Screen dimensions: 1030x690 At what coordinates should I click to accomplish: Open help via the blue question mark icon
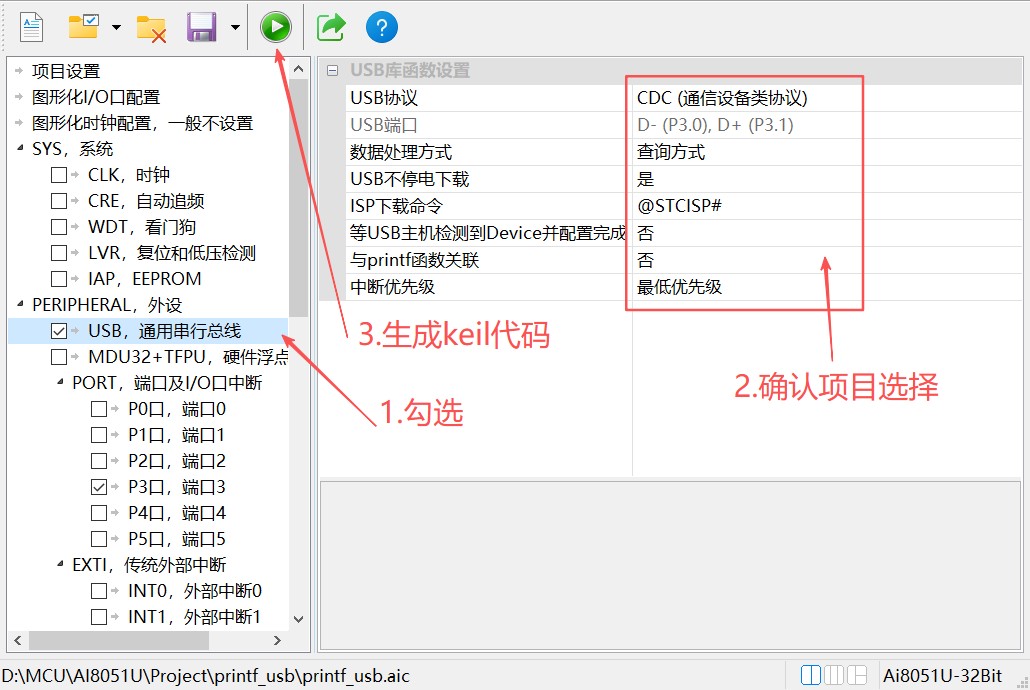click(x=382, y=27)
